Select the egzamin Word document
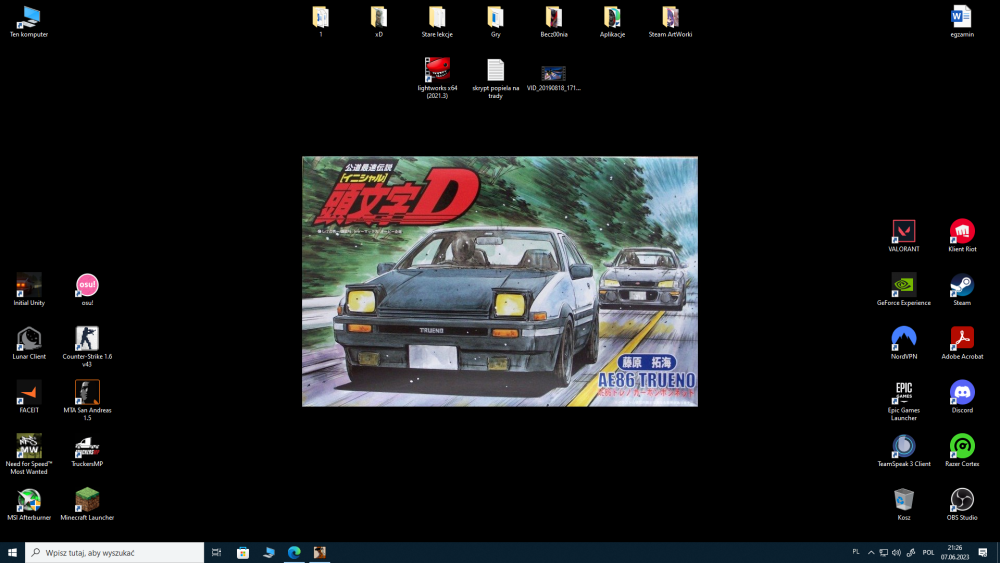Viewport: 1000px width, 563px height. coord(962,22)
